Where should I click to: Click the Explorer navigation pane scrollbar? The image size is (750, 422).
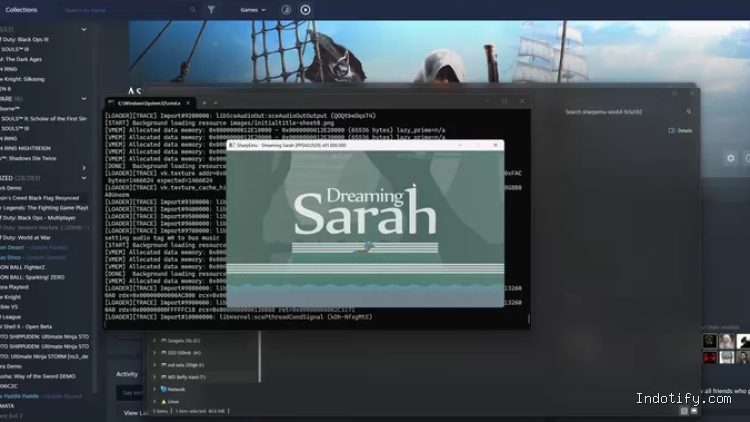260,357
